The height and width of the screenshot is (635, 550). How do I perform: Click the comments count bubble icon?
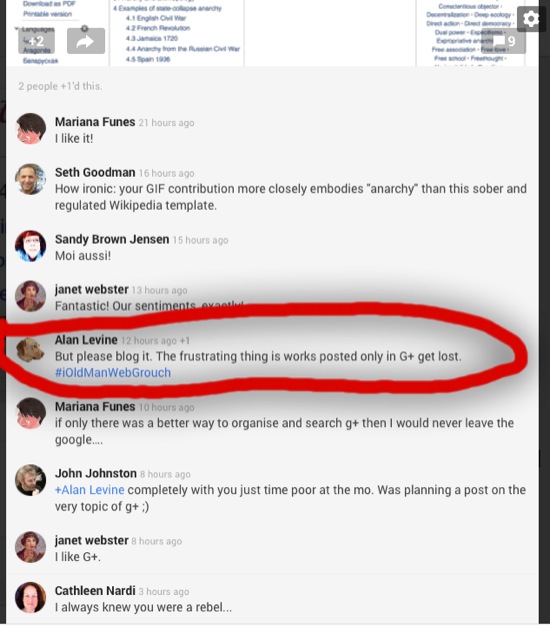coord(503,41)
